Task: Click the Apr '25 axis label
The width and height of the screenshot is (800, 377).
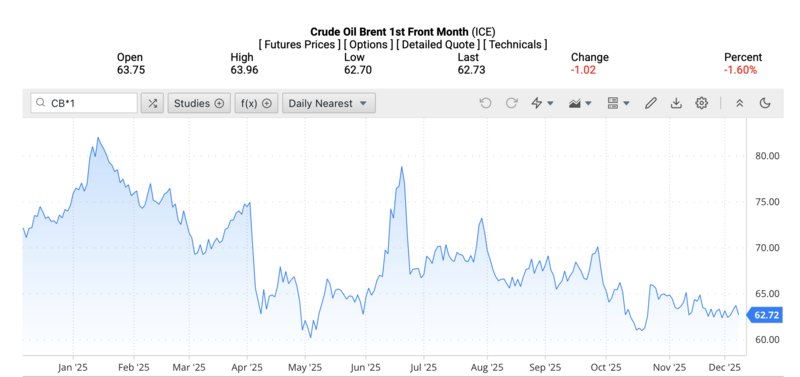Action: (x=247, y=367)
